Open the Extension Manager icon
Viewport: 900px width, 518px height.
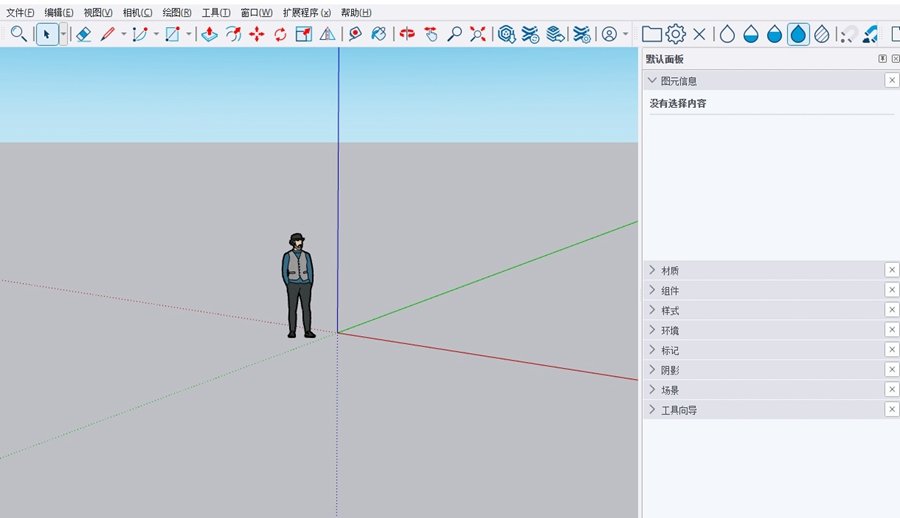pyautogui.click(x=581, y=34)
